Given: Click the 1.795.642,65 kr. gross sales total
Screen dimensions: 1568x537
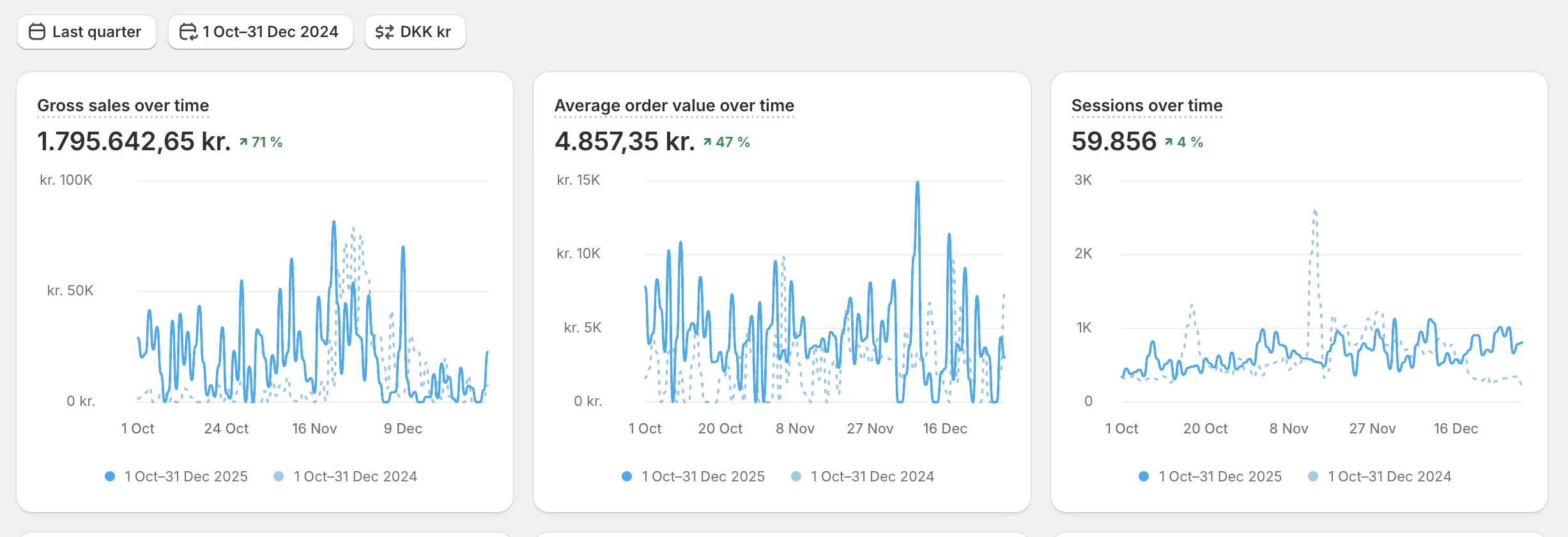Looking at the screenshot, I should (134, 141).
